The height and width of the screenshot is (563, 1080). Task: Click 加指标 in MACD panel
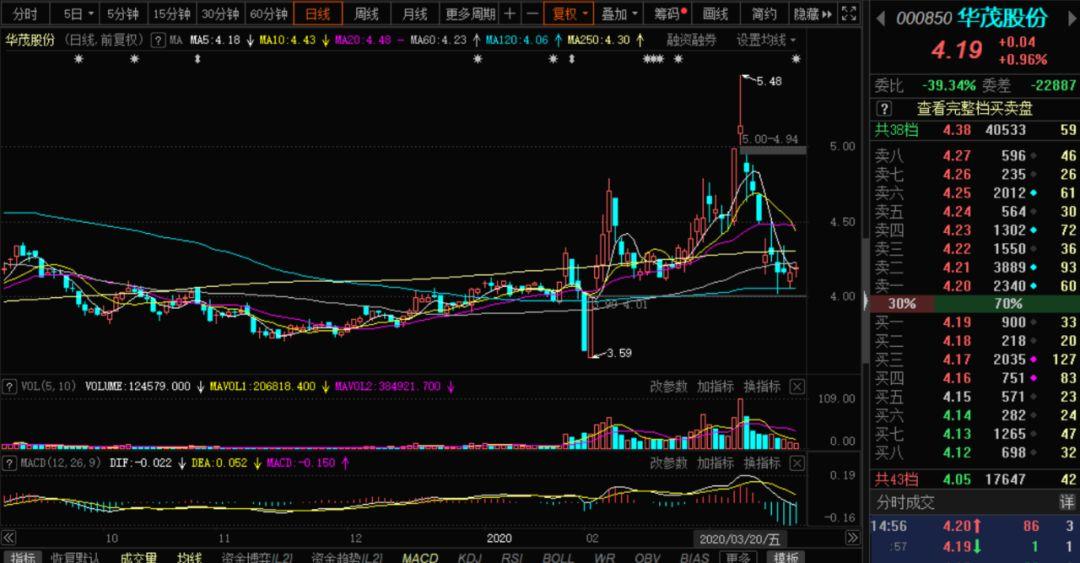pos(714,463)
